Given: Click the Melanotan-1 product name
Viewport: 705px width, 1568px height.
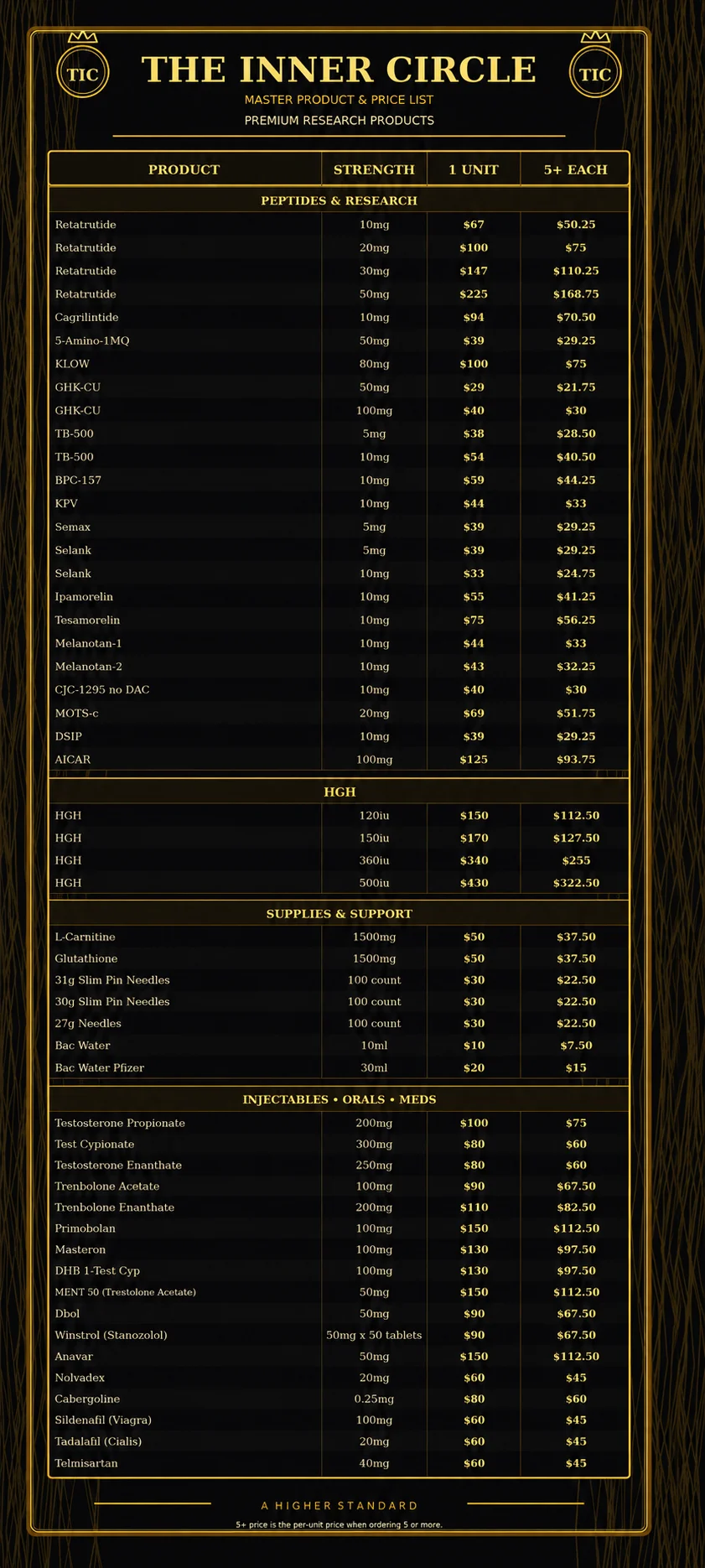Looking at the screenshot, I should [x=88, y=643].
